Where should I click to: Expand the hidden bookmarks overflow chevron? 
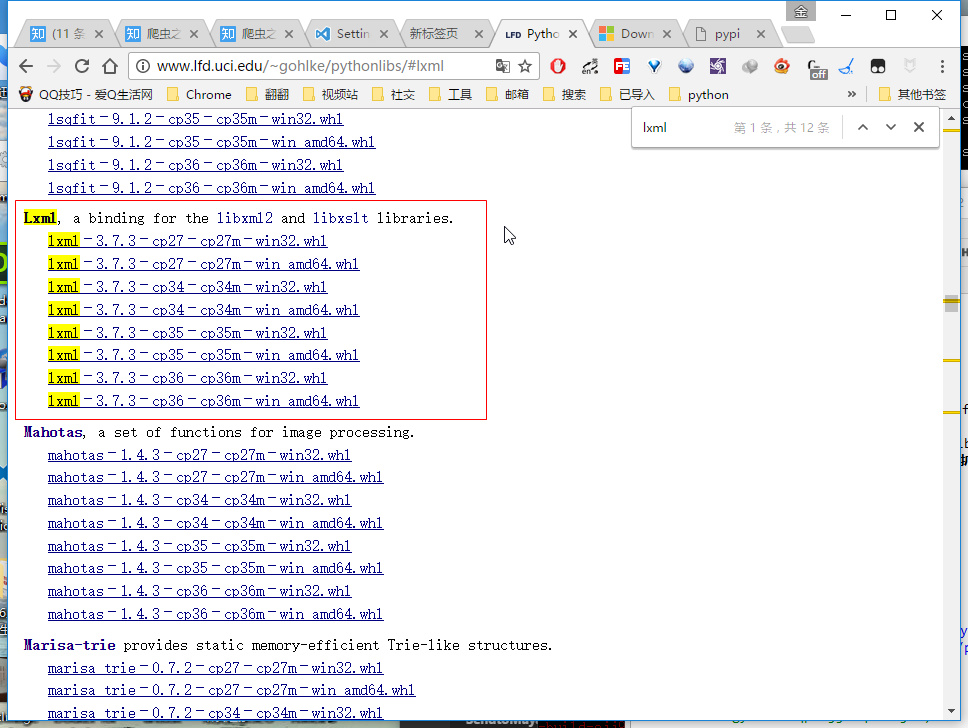852,94
